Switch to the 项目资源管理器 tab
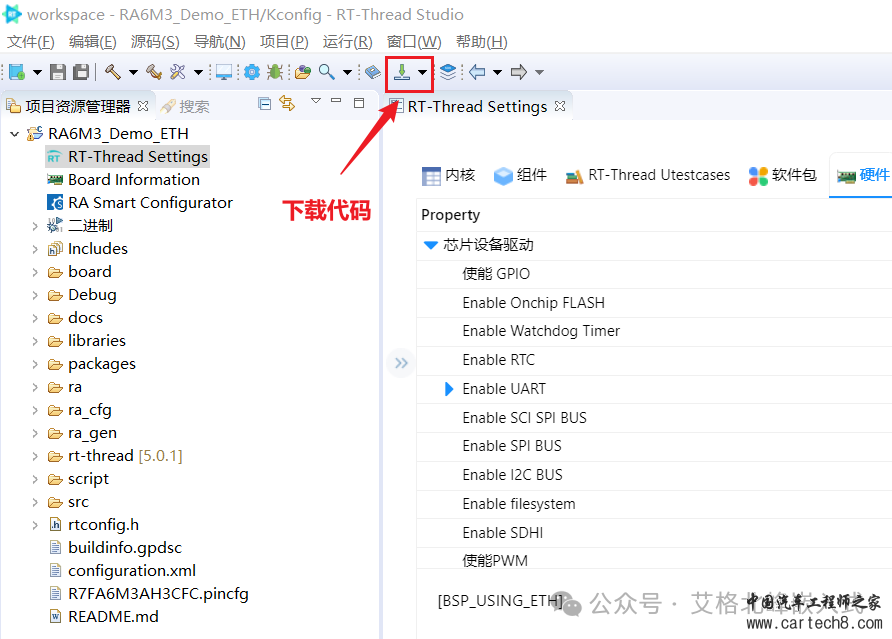 click(77, 106)
